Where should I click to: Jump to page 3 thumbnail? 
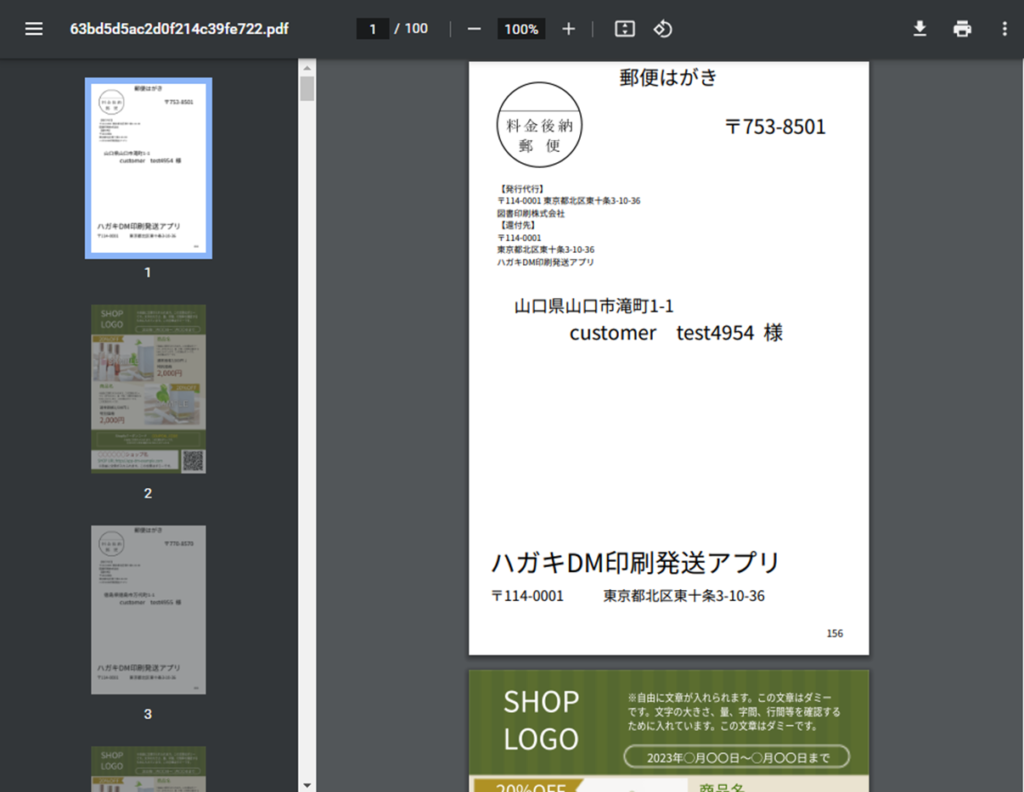point(148,609)
